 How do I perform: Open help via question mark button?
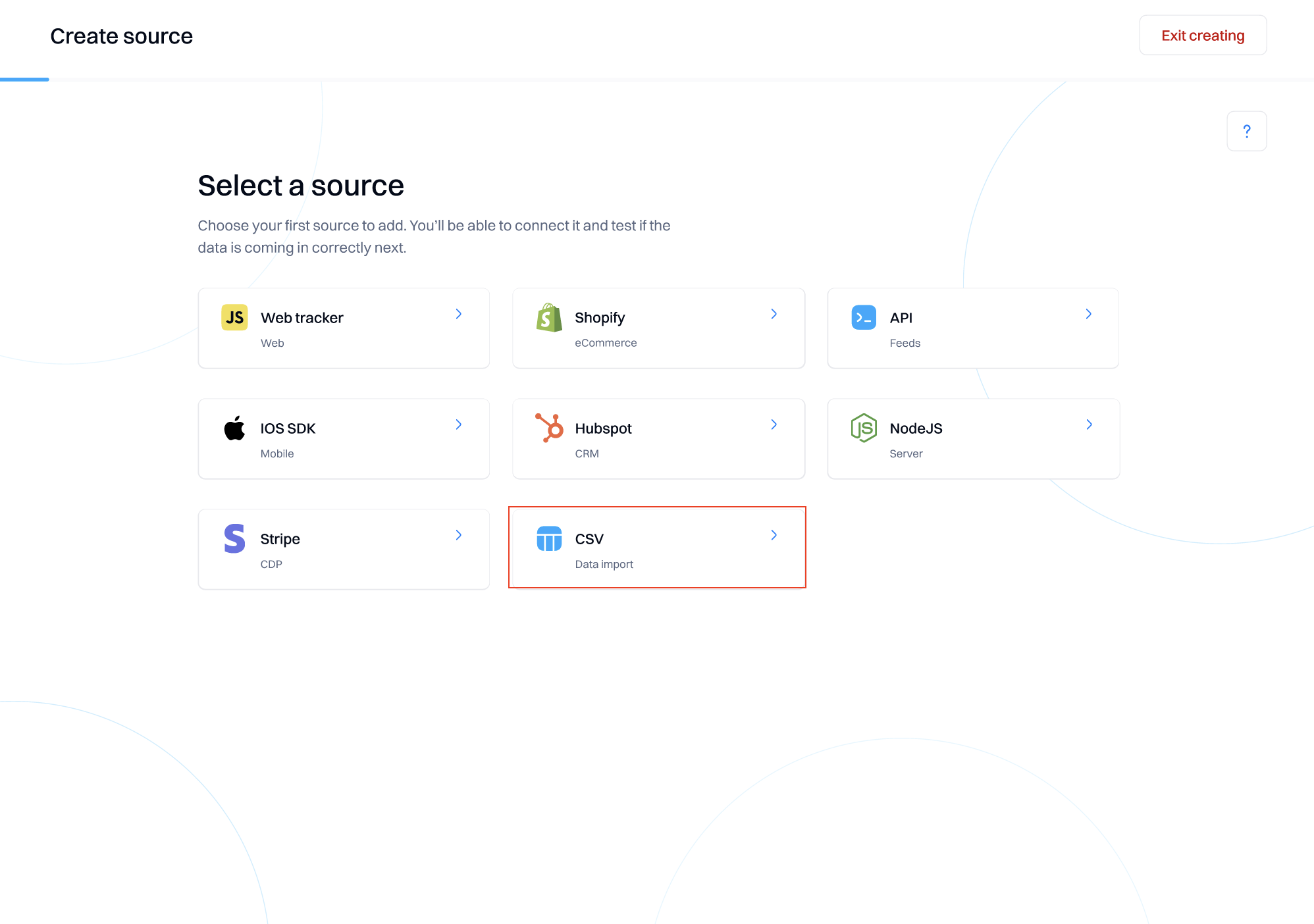coord(1246,131)
